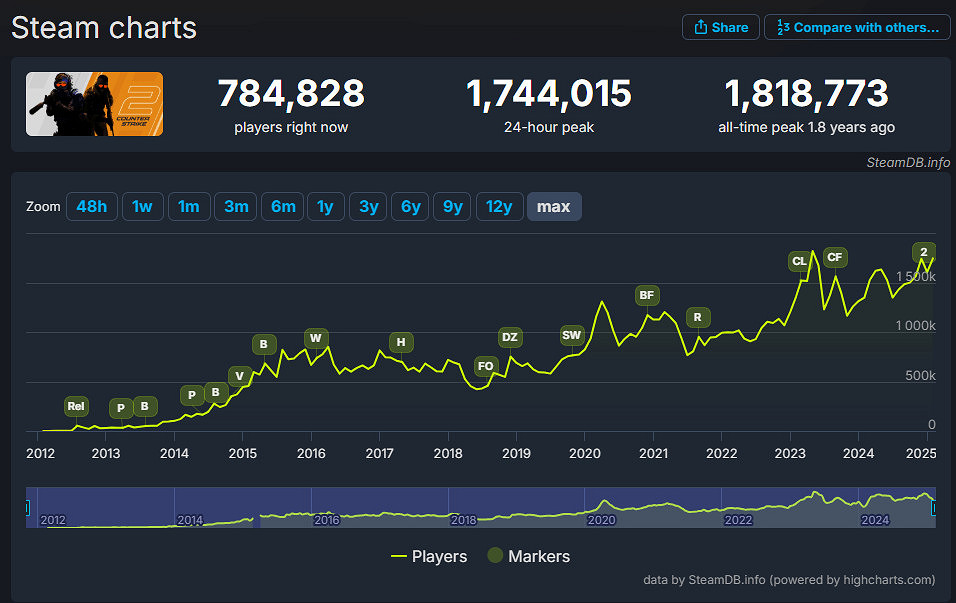
Task: Select the max zoom range
Action: point(553,207)
